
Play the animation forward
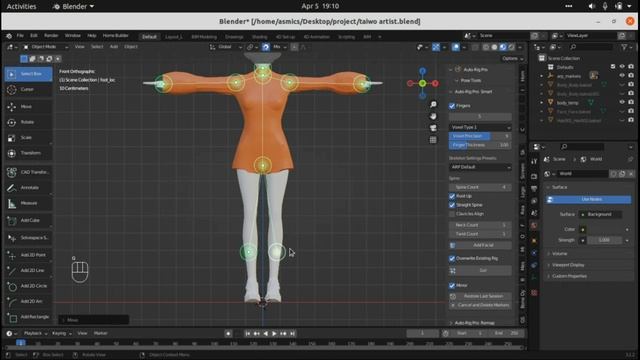click(x=274, y=333)
